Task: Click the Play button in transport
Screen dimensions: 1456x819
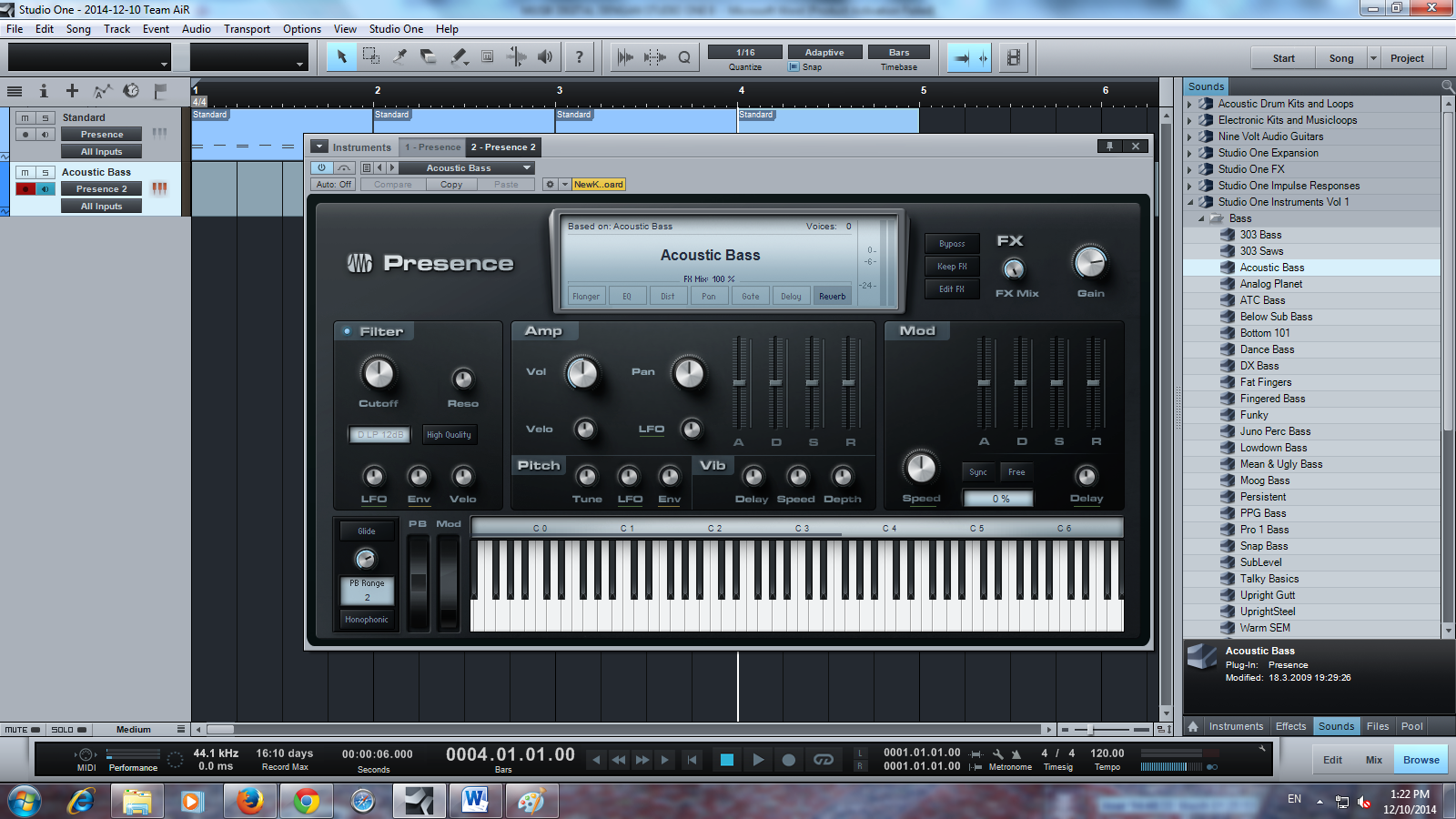Action: 757,760
